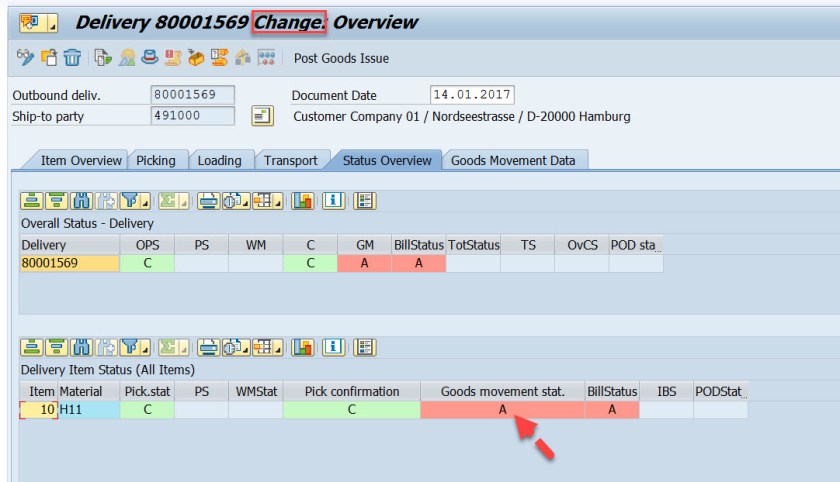840x482 pixels.
Task: Open Document Flow icon in top toolbar
Action: click(x=102, y=57)
